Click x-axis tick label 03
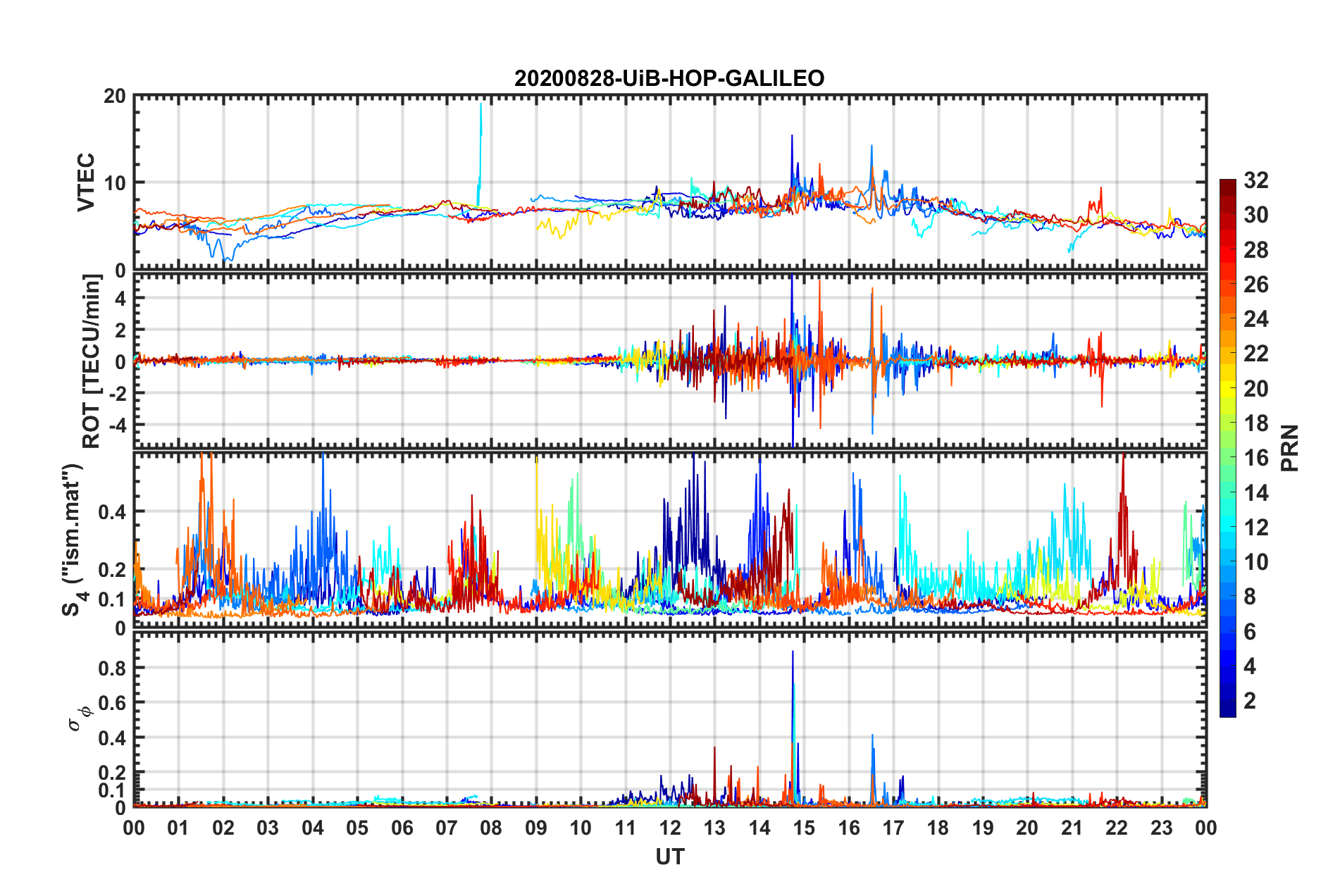This screenshot has height=896, width=1340. pos(268,828)
